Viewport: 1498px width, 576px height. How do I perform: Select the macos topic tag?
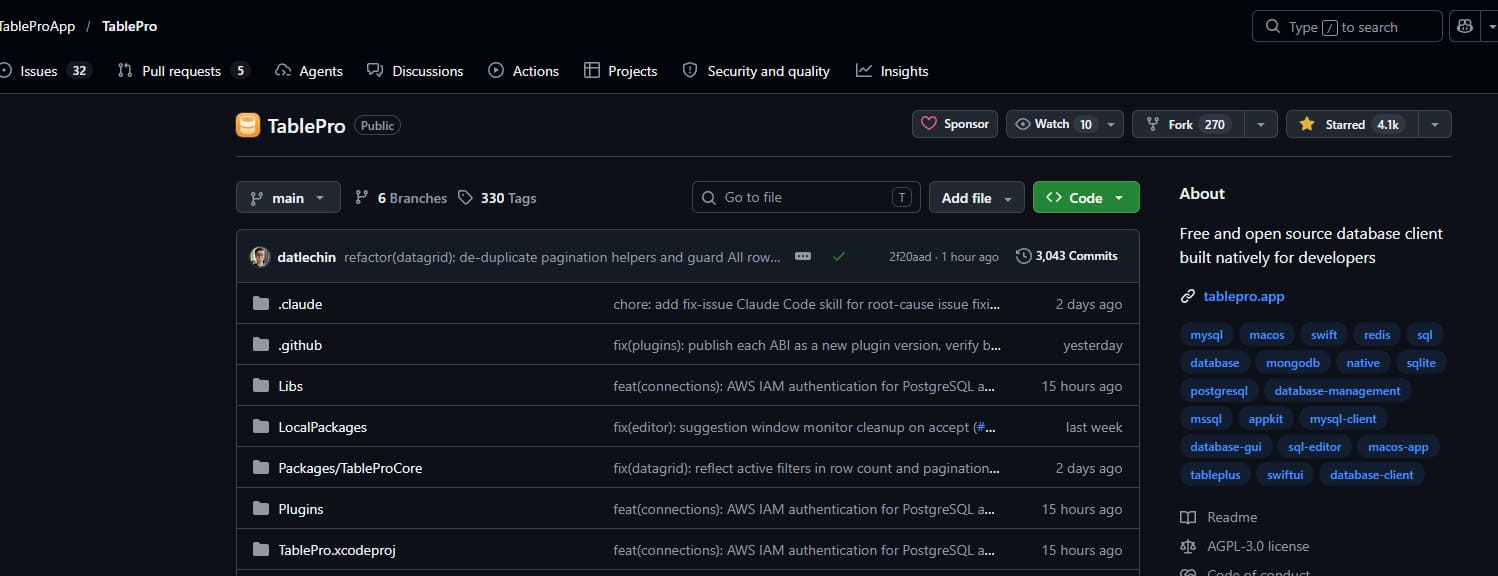click(1267, 335)
